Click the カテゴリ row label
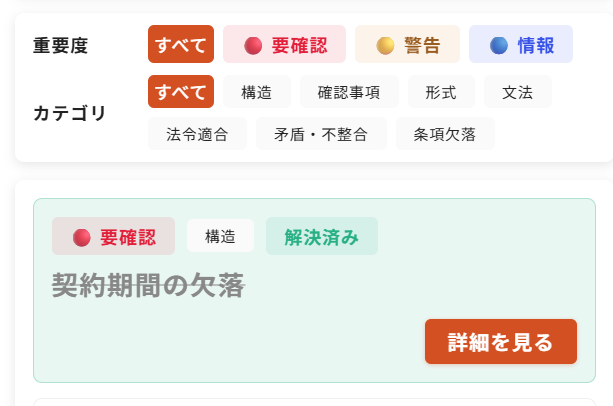613x406 pixels. pos(69,113)
